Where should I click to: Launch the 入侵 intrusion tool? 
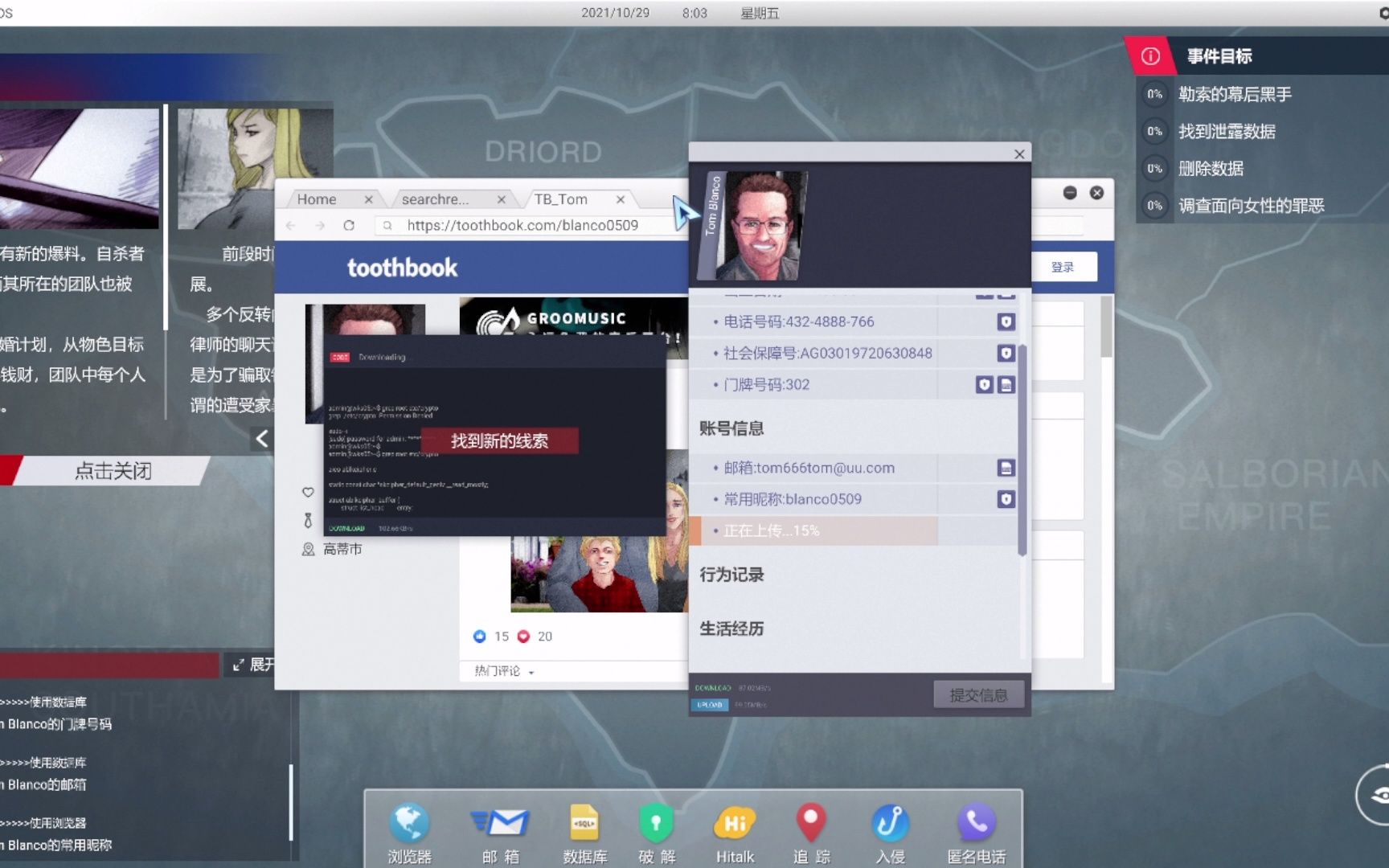[890, 834]
